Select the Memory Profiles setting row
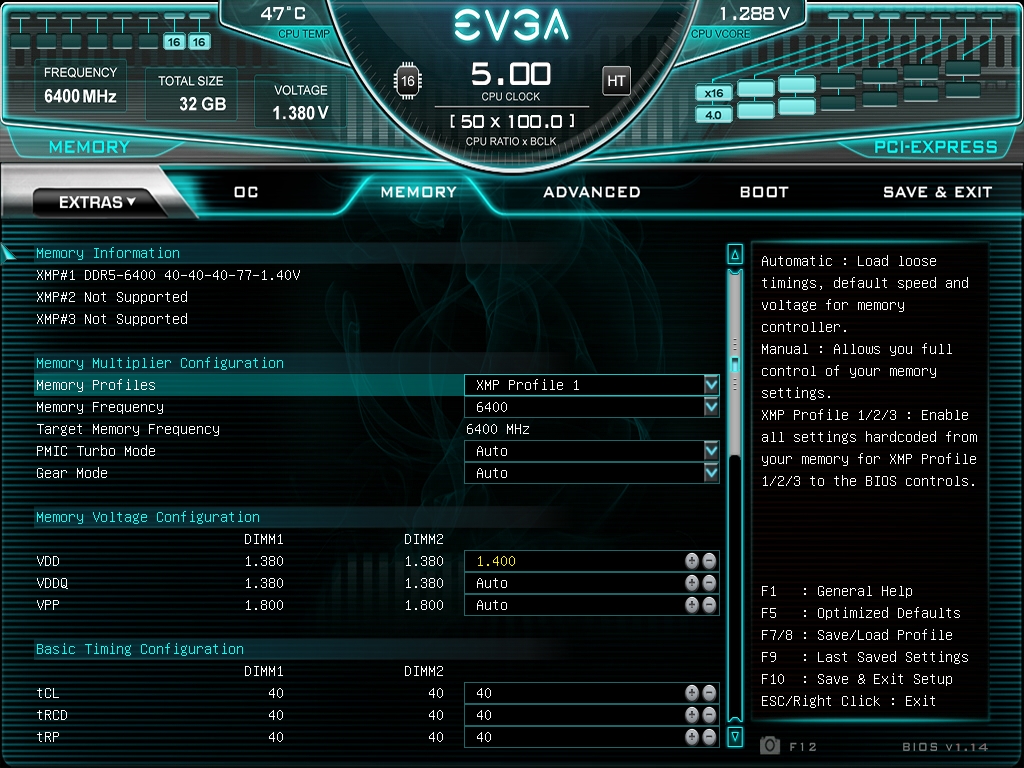Screen dimensions: 1024x768 click(x=377, y=385)
